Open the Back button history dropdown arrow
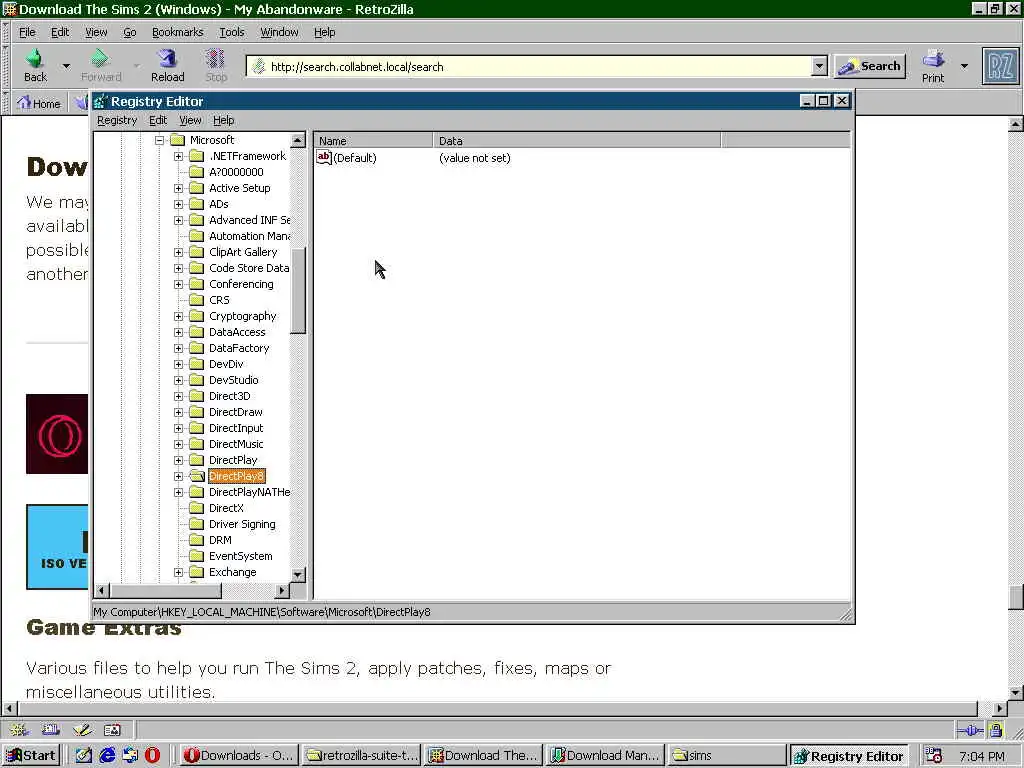The image size is (1024, 768). point(66,66)
